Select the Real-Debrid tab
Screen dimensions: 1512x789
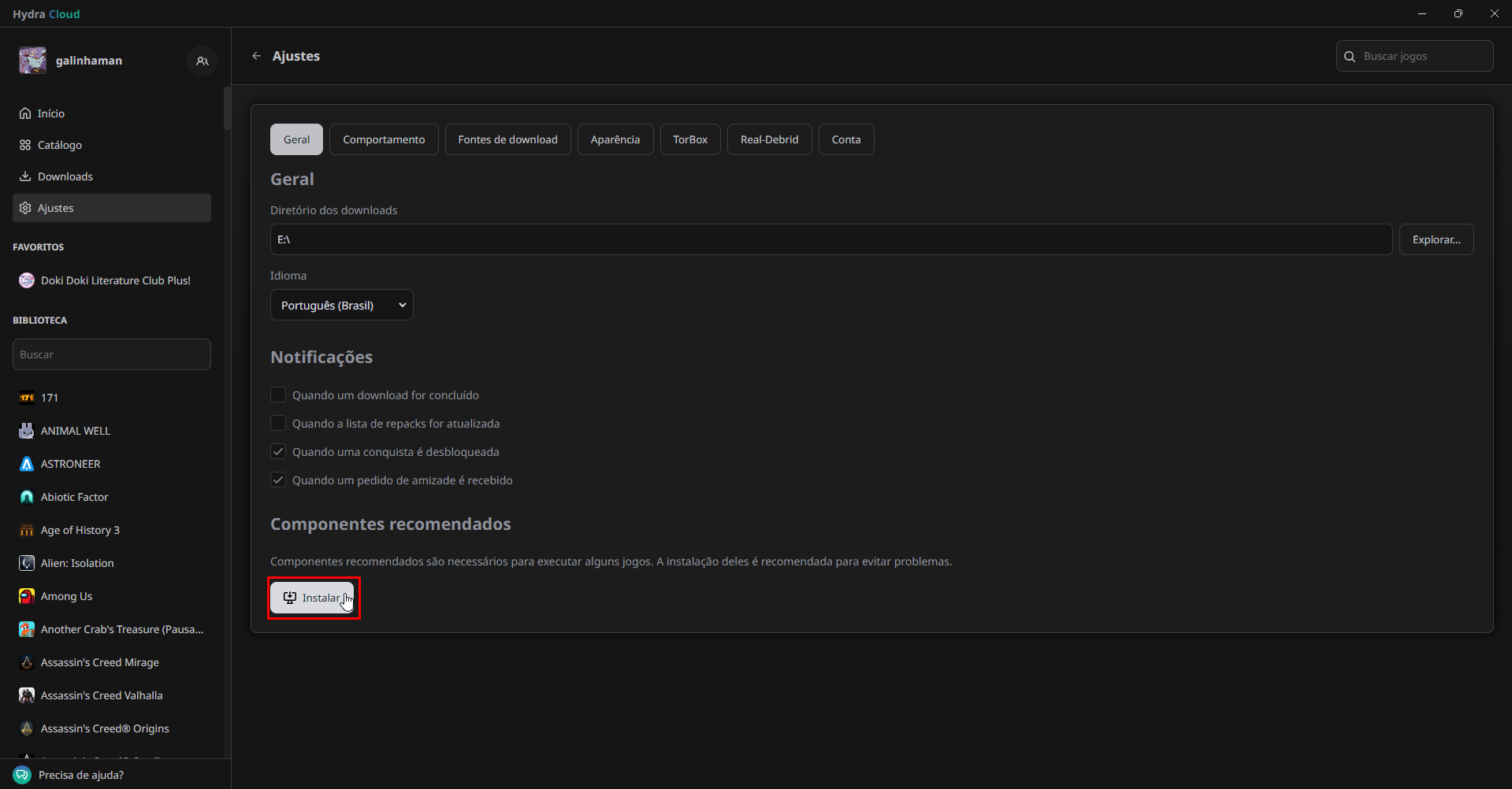(769, 139)
